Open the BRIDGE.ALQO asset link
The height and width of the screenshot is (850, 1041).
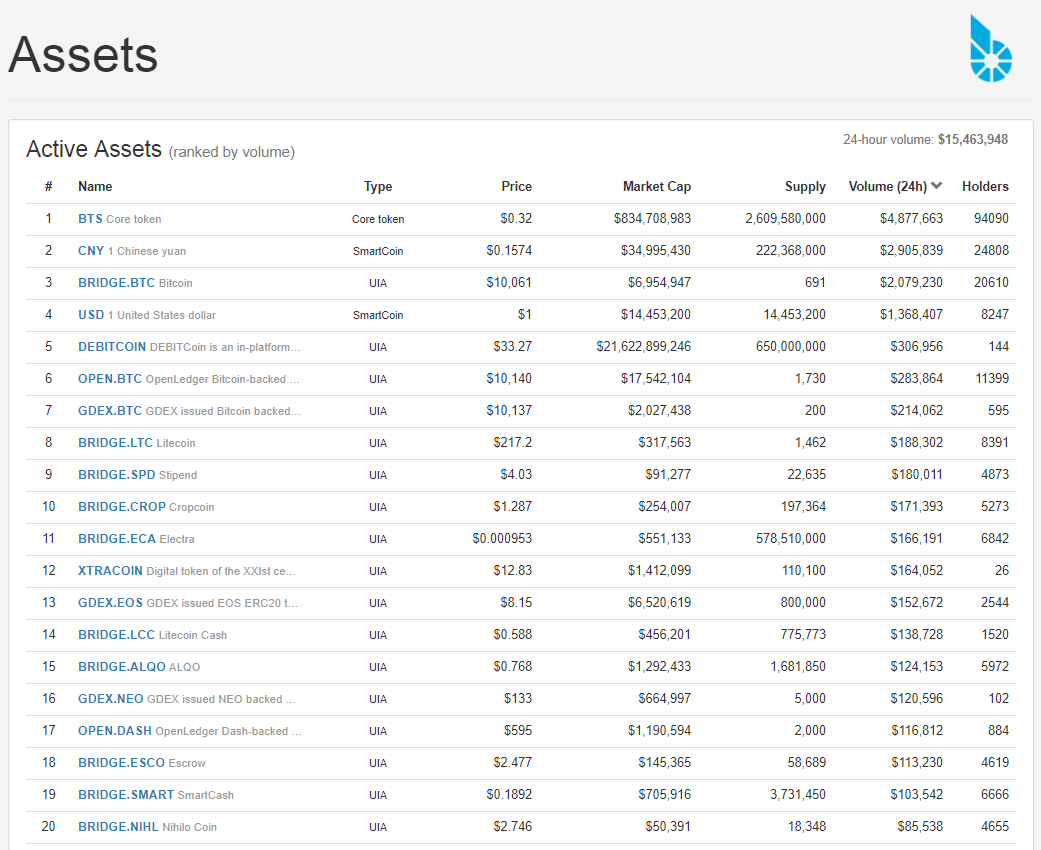[x=121, y=666]
